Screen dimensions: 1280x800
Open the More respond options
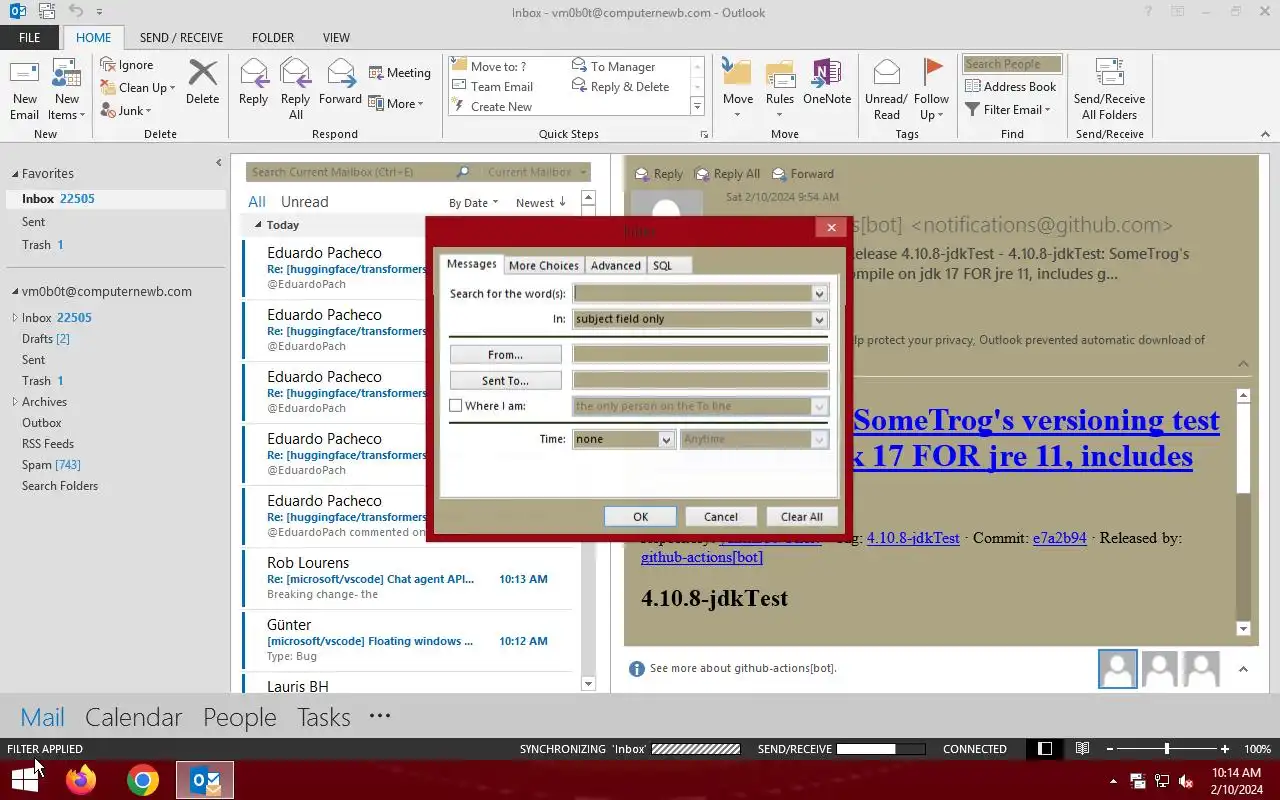[x=396, y=103]
